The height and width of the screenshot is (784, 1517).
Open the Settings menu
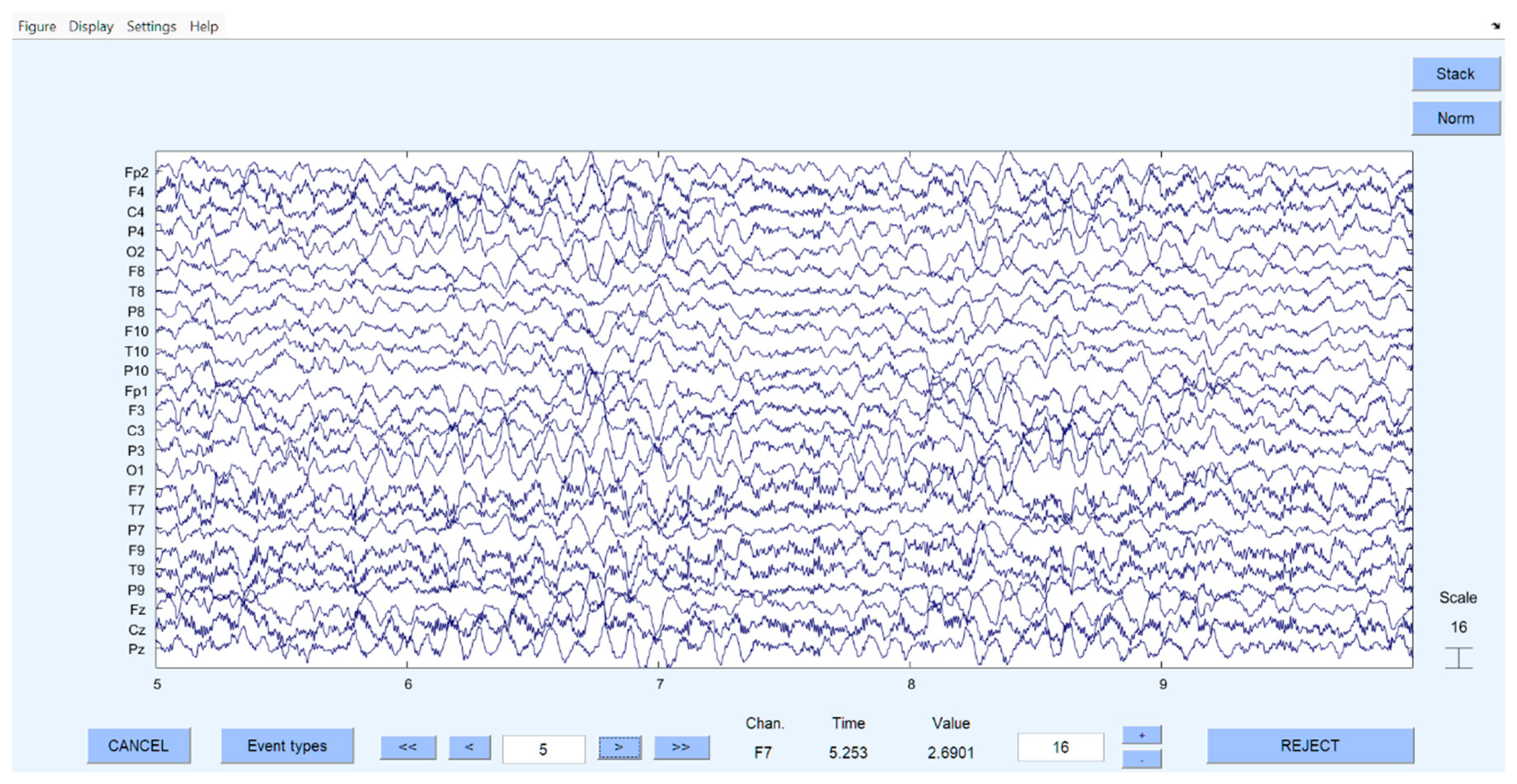151,27
